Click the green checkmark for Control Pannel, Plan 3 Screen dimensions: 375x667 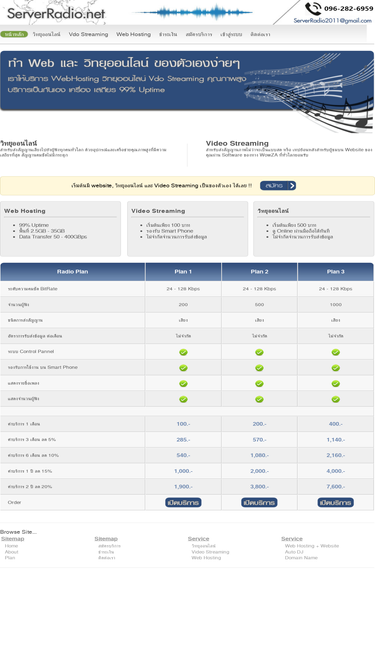click(x=335, y=352)
